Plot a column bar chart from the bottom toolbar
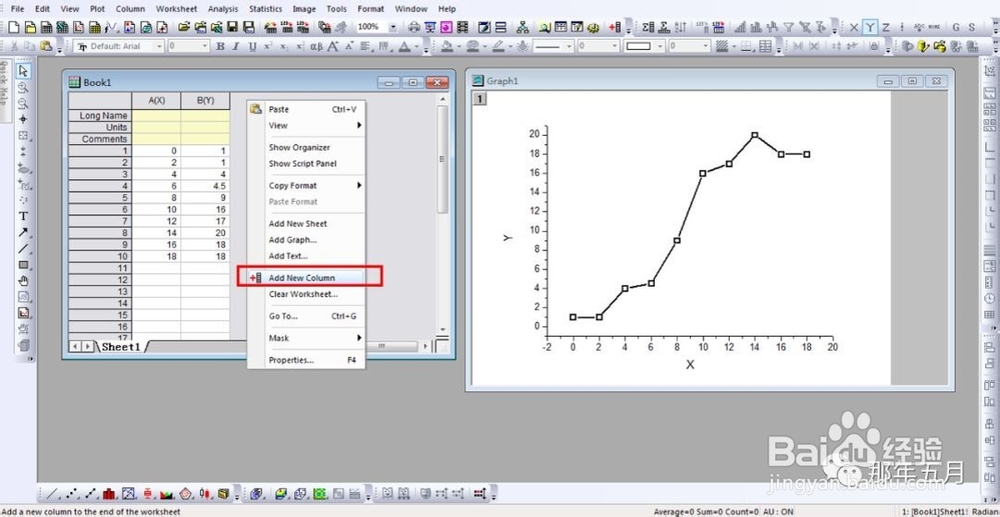1000x517 pixels. click(109, 493)
